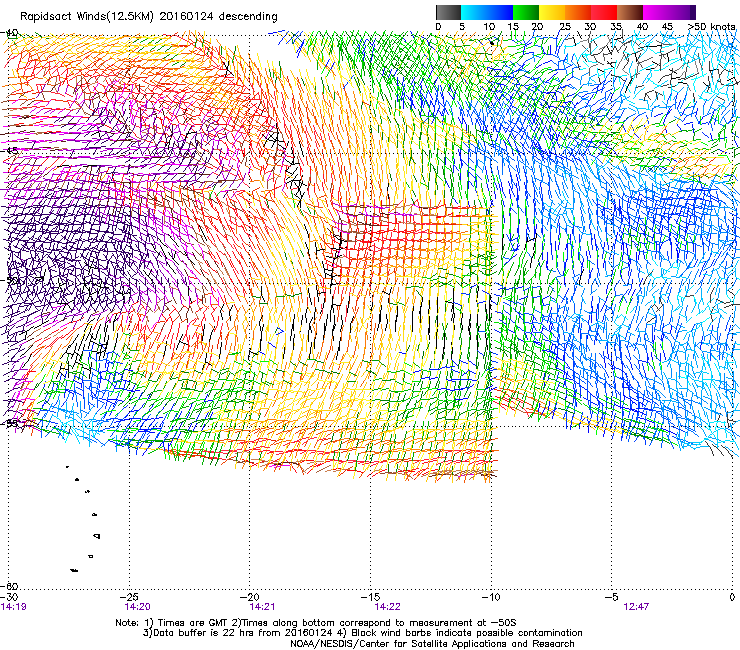The width and height of the screenshot is (740, 650).
Task: Click the NOAA/NESDIS credit line
Action: tap(432, 644)
